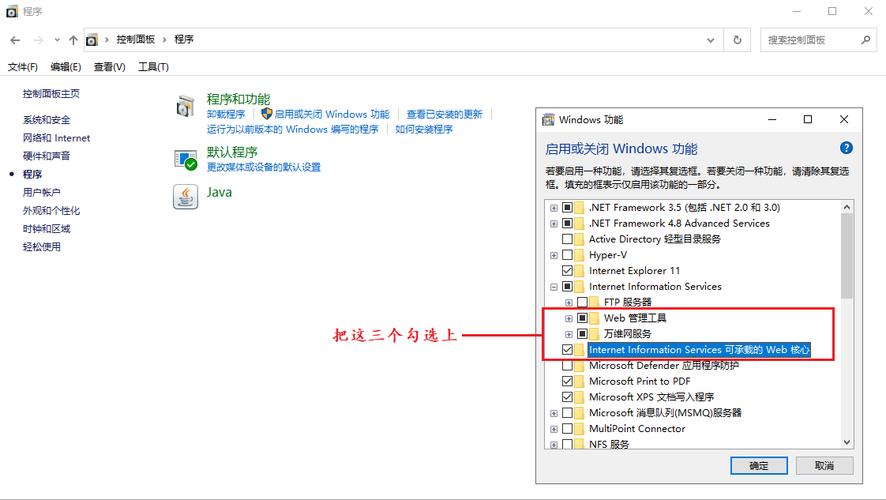Open the 工具(T) menu
886x500 pixels.
pos(153,67)
